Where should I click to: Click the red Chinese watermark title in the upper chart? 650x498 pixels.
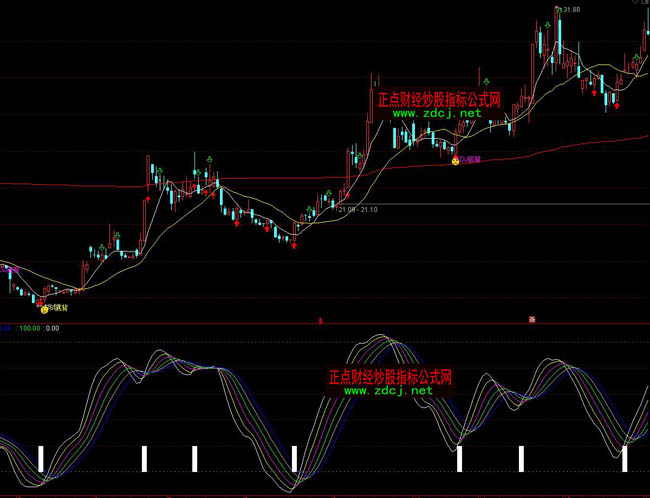[x=438, y=100]
